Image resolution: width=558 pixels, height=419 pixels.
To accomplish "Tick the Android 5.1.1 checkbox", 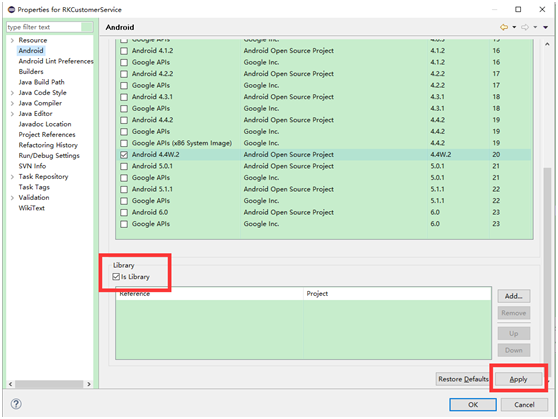I will [x=124, y=189].
